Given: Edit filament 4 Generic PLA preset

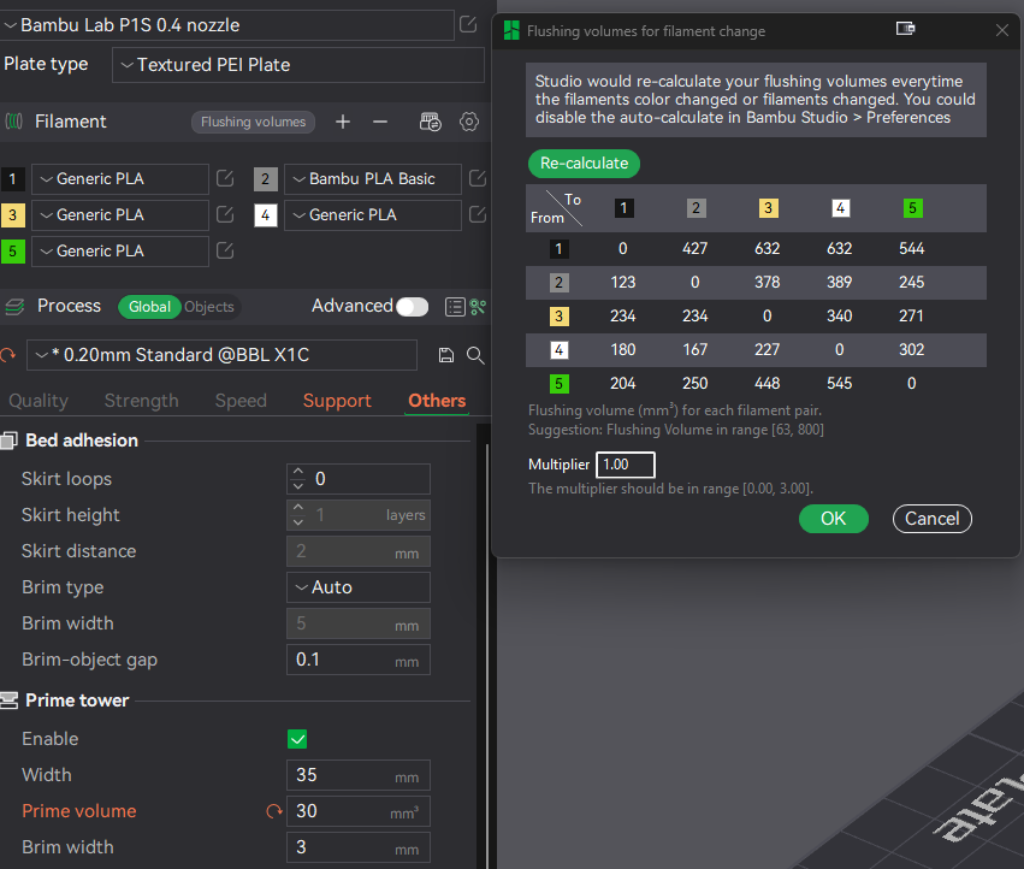Looking at the screenshot, I should tap(477, 214).
